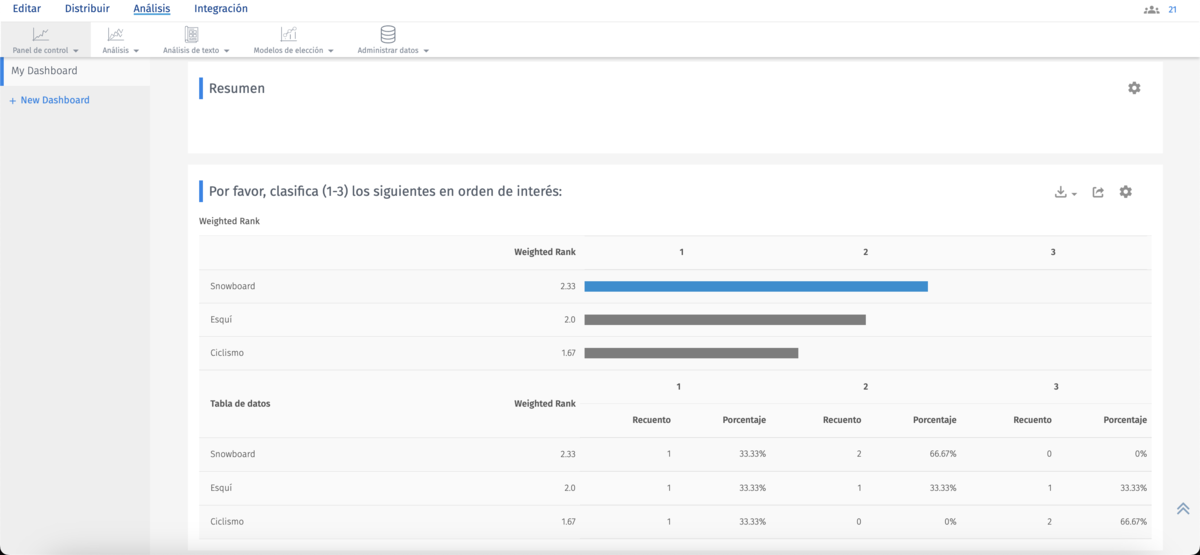1200x555 pixels.
Task: Expand the Modelos de elección dropdown
Action: tap(330, 51)
